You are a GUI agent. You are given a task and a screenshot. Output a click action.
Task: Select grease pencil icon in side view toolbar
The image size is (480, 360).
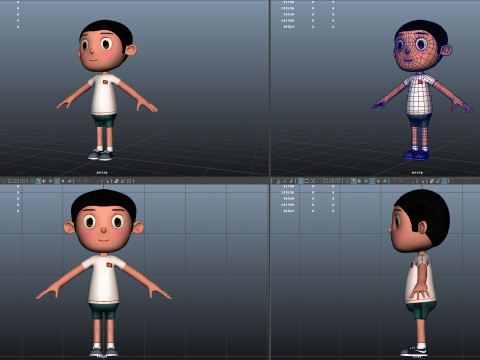[x=291, y=181]
